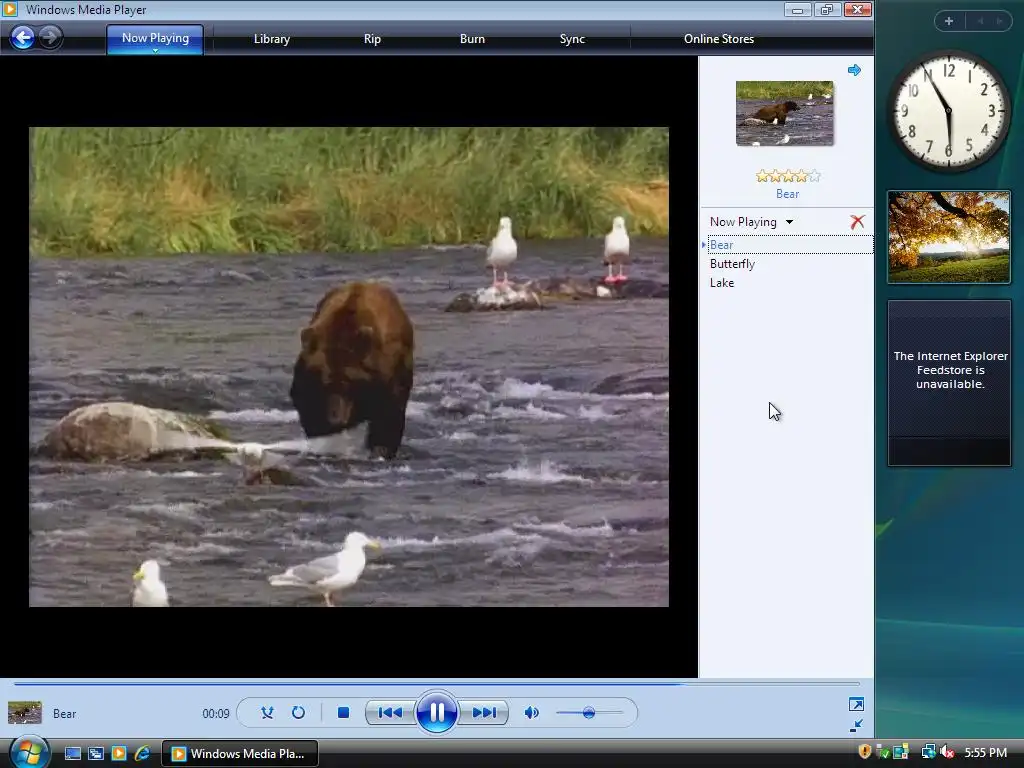This screenshot has height=768, width=1024.
Task: Adjust the volume slider
Action: tap(589, 712)
